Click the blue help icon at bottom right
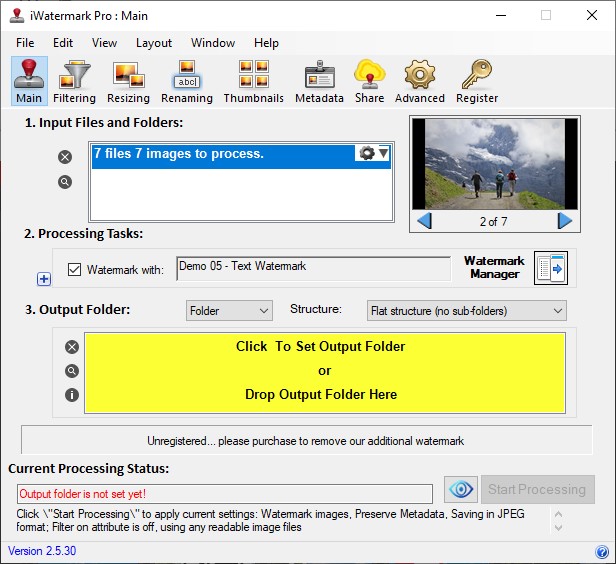The width and height of the screenshot is (616, 564). pyautogui.click(x=602, y=552)
